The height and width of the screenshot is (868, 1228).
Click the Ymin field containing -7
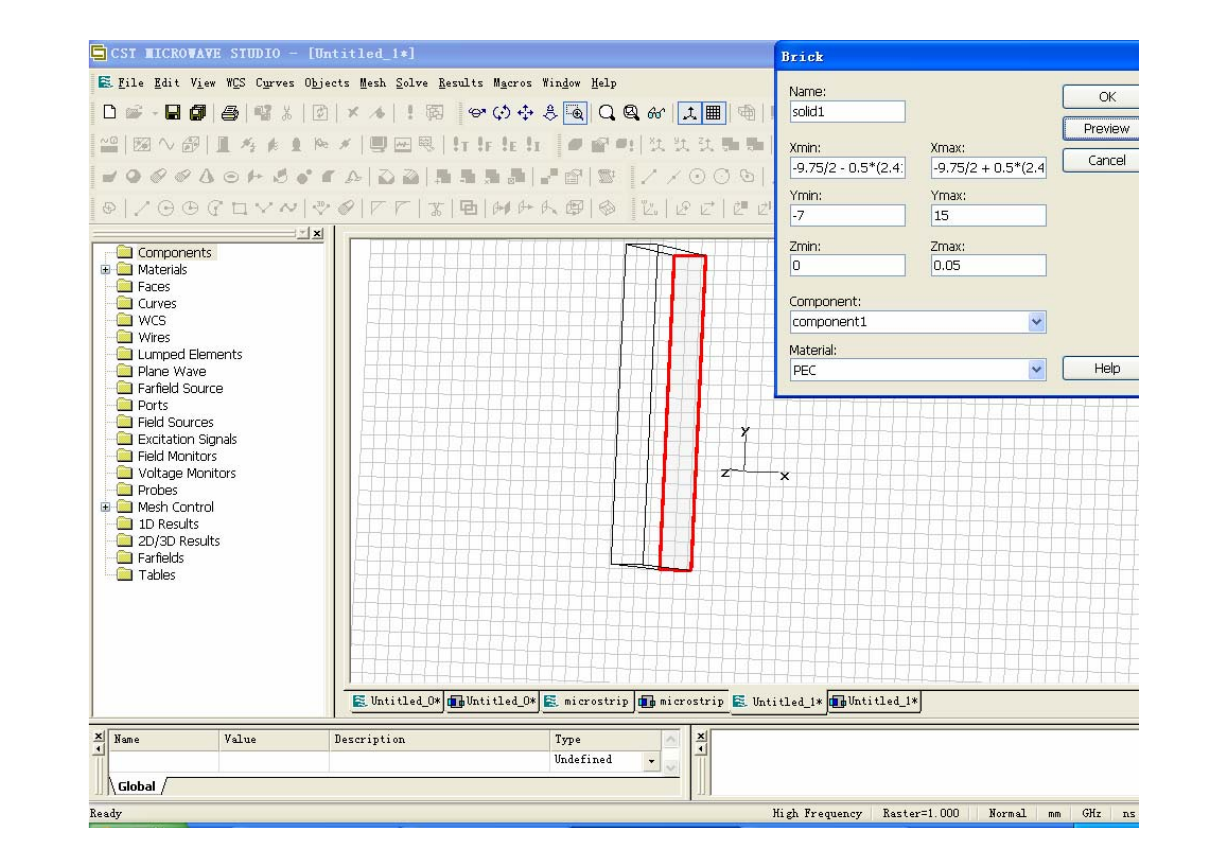[x=847, y=216]
